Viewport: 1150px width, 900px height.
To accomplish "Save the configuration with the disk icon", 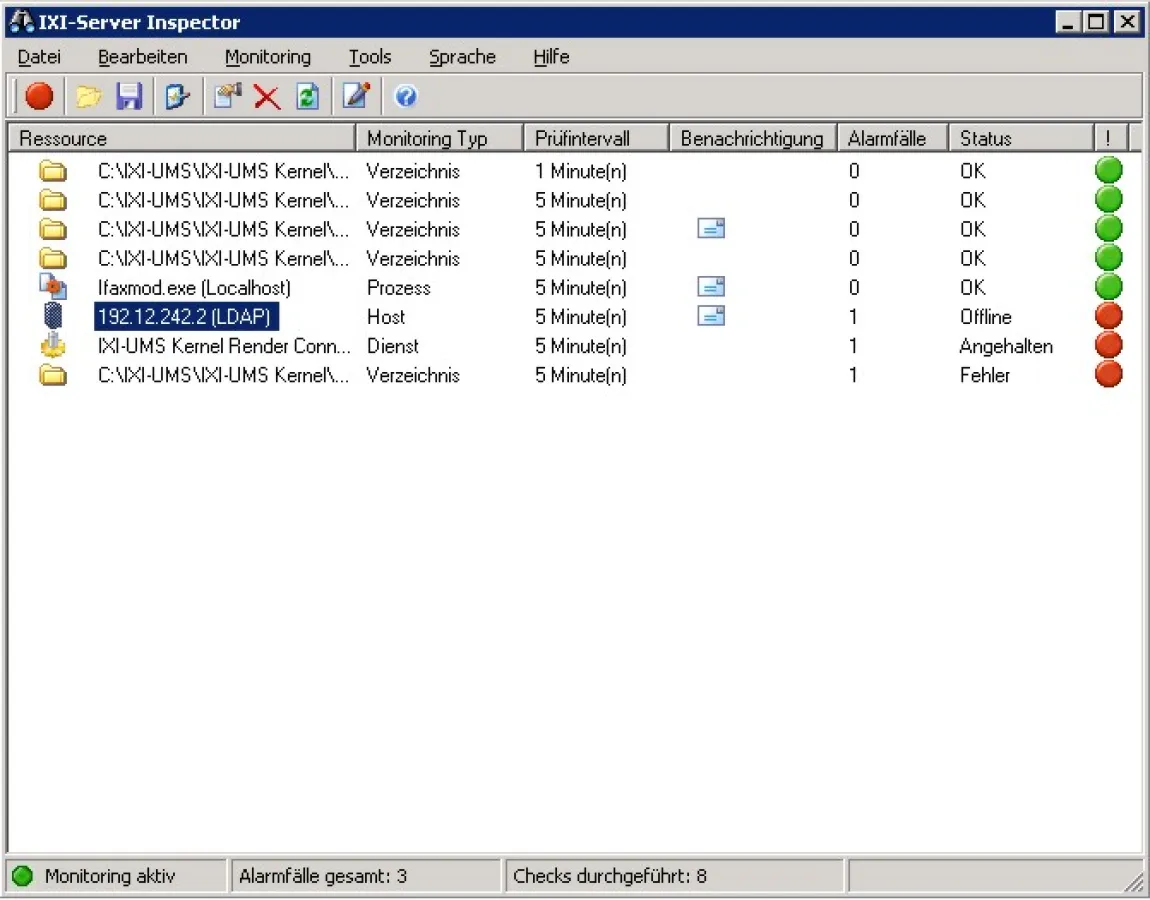I will [x=130, y=96].
